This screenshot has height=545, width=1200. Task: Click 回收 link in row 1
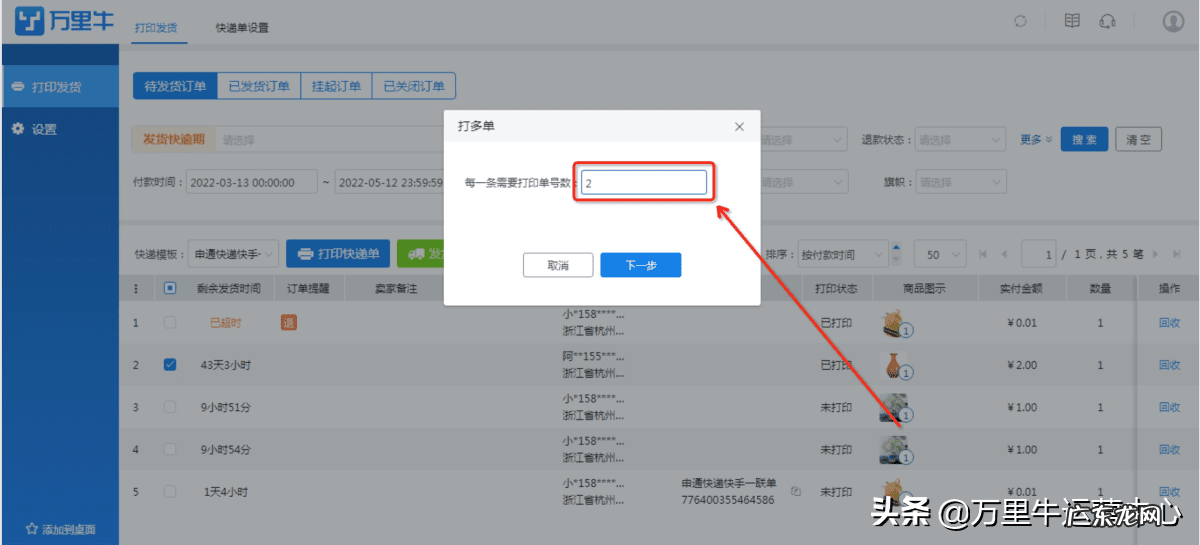pyautogui.click(x=1169, y=322)
